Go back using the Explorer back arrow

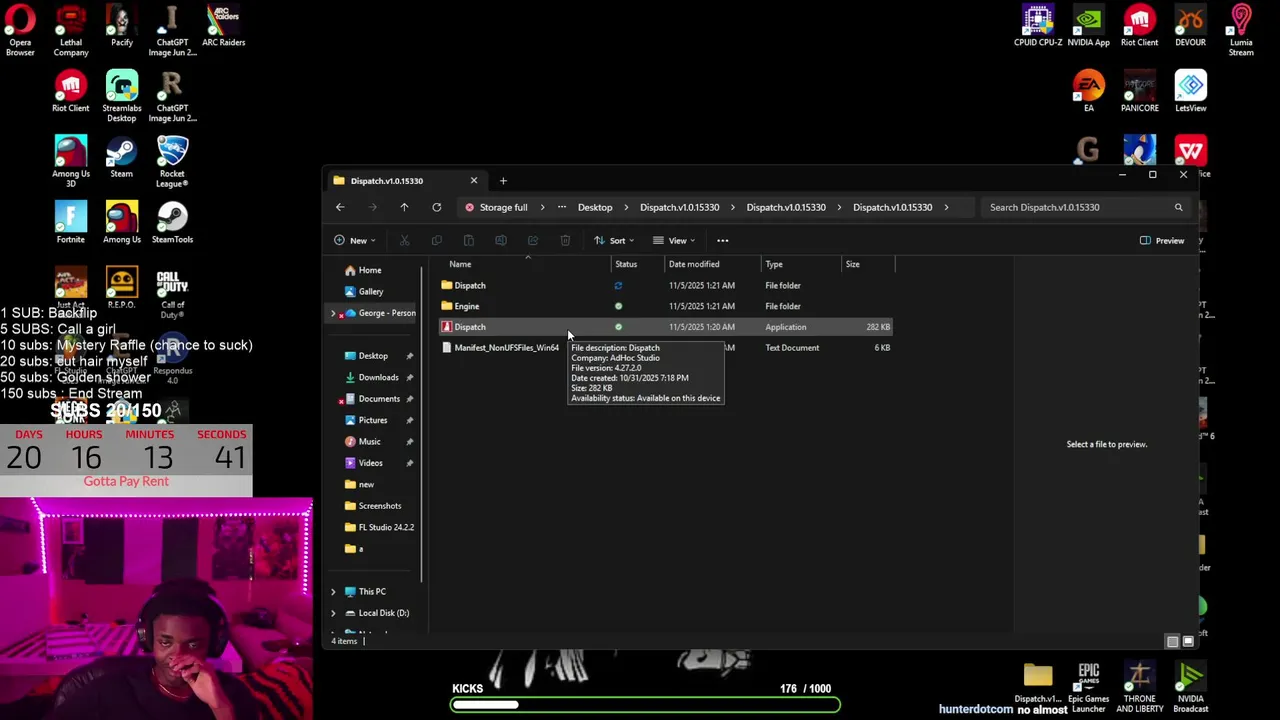[340, 207]
